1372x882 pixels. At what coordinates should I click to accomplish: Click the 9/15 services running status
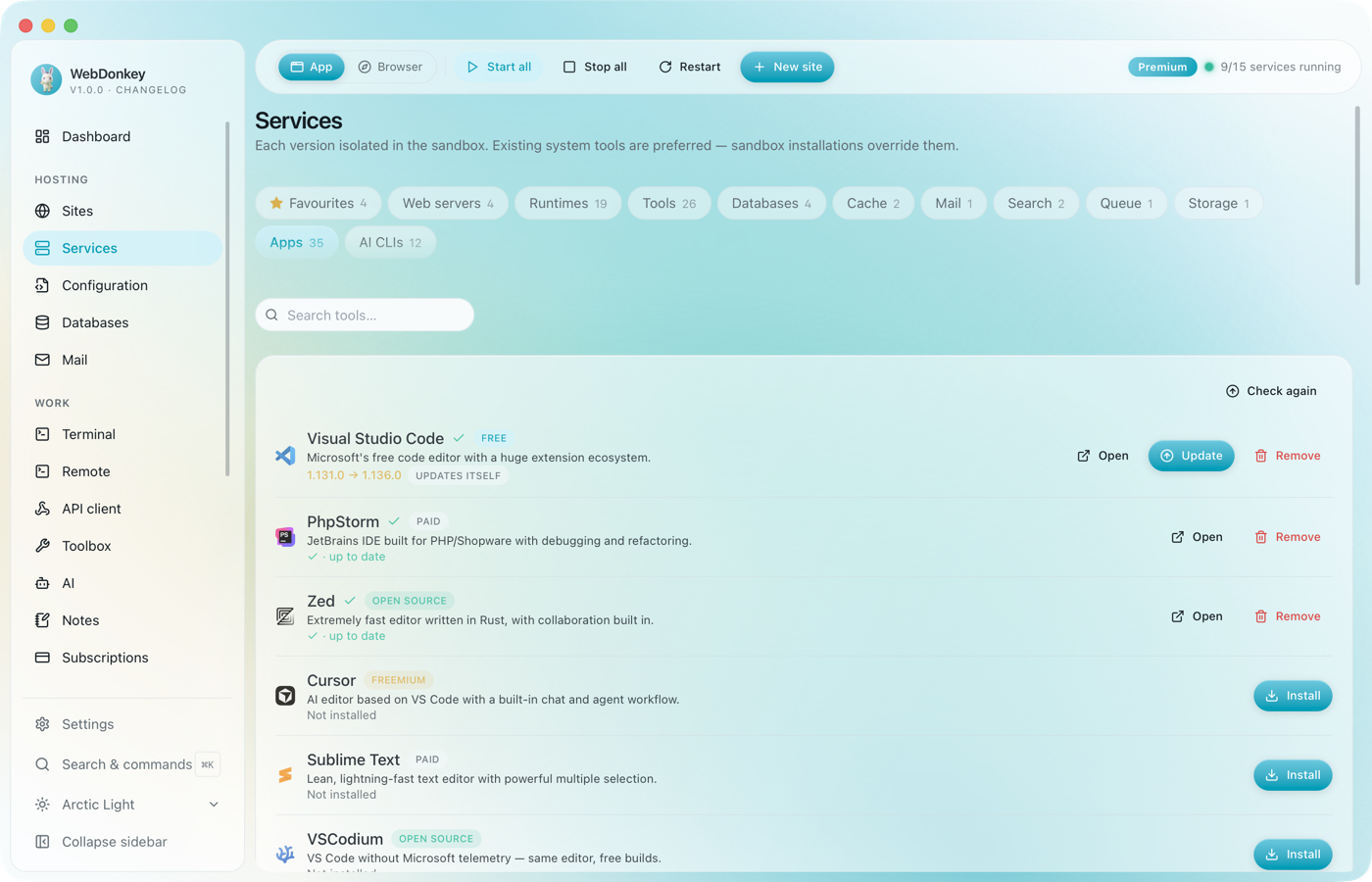pyautogui.click(x=1272, y=67)
